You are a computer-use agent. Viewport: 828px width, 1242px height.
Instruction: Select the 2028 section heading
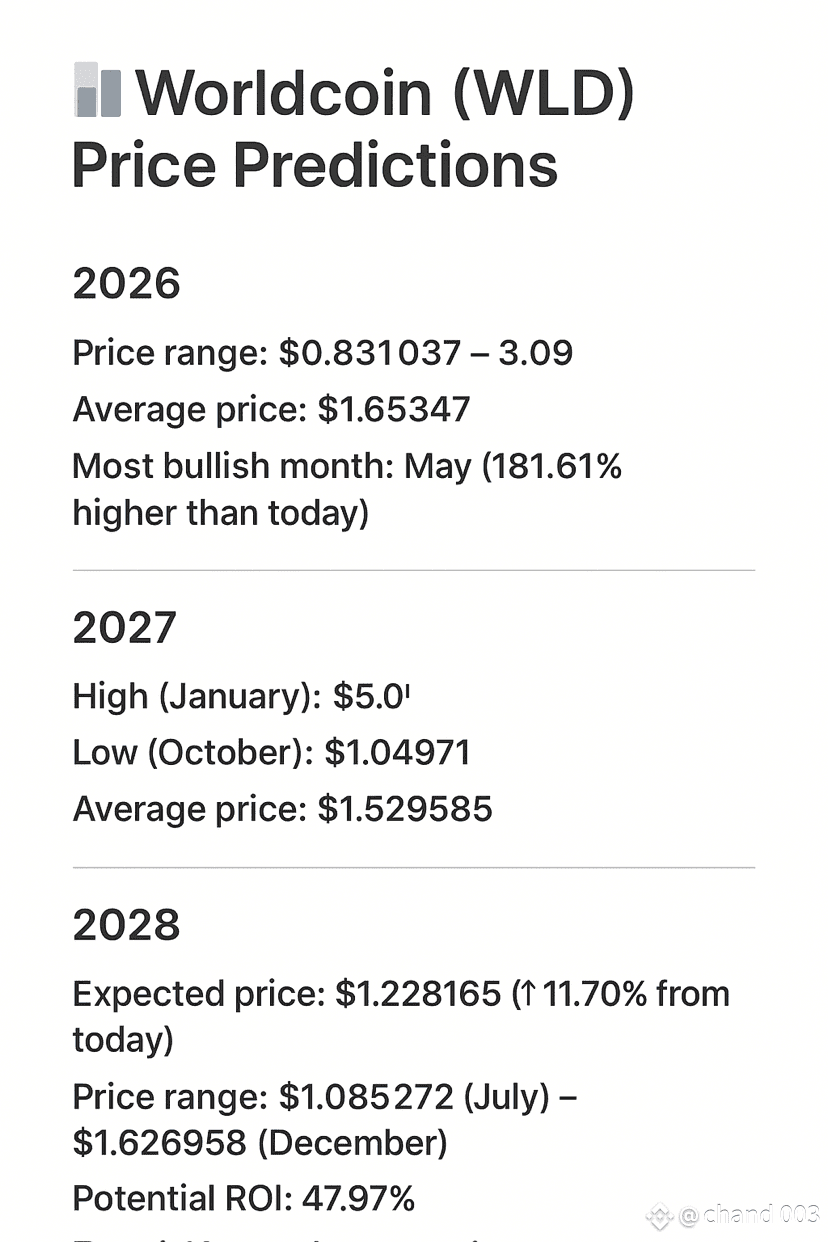click(126, 925)
